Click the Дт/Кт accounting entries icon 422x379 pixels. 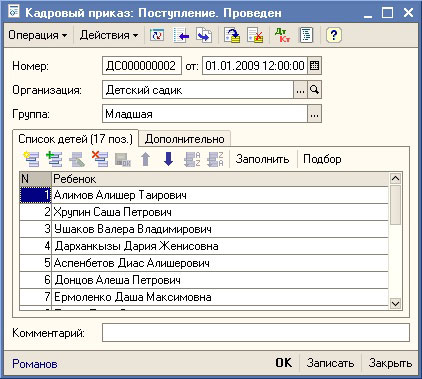(x=283, y=35)
